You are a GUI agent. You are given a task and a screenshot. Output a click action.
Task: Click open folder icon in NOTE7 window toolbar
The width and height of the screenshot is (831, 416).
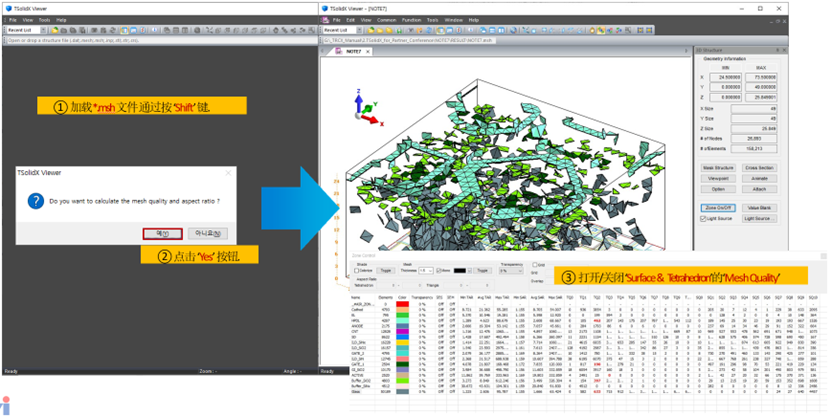point(371,30)
